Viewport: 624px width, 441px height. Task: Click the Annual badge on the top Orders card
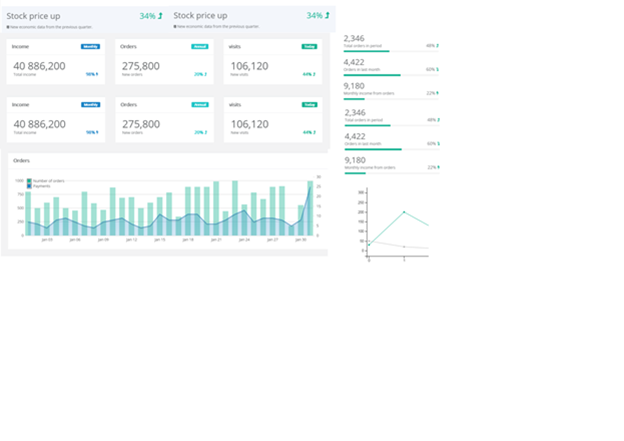pyautogui.click(x=199, y=46)
